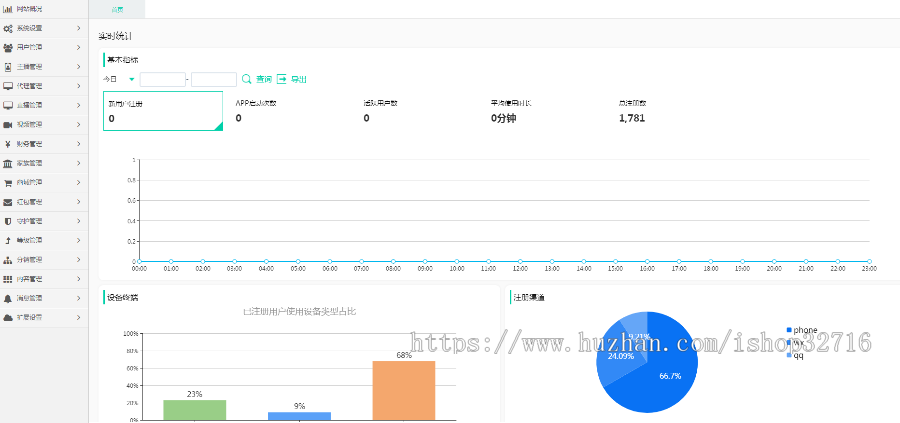Open the 主播管理 menu label
The height and width of the screenshot is (423, 900).
tap(29, 67)
